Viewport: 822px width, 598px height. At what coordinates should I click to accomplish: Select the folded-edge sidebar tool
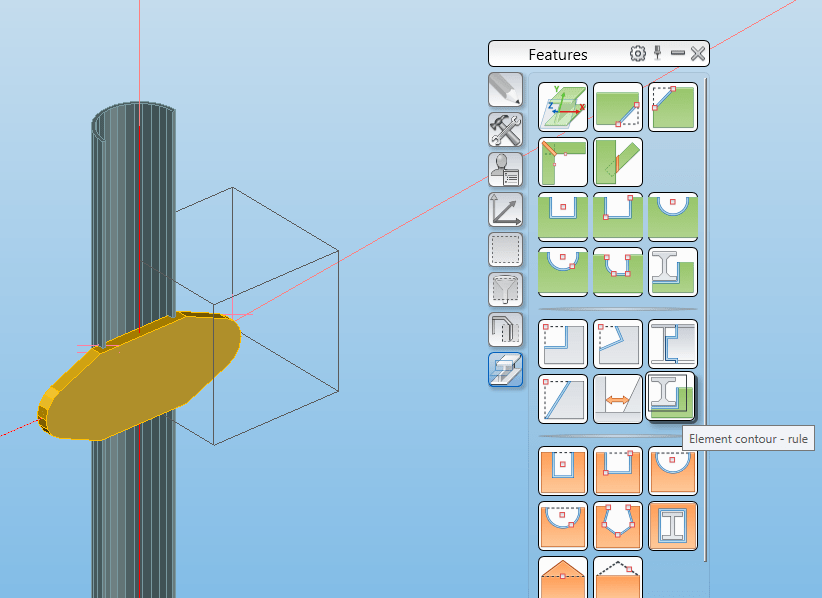click(x=506, y=330)
